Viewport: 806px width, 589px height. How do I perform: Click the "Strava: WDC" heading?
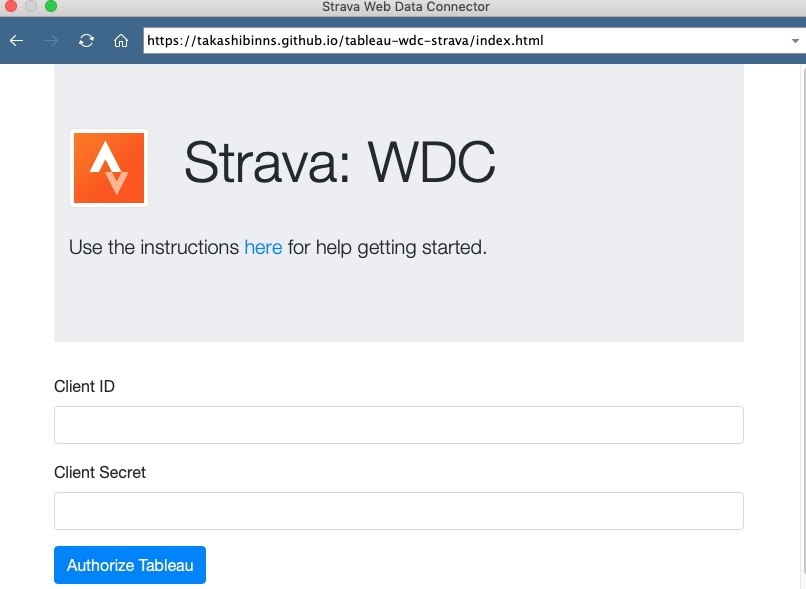(339, 162)
